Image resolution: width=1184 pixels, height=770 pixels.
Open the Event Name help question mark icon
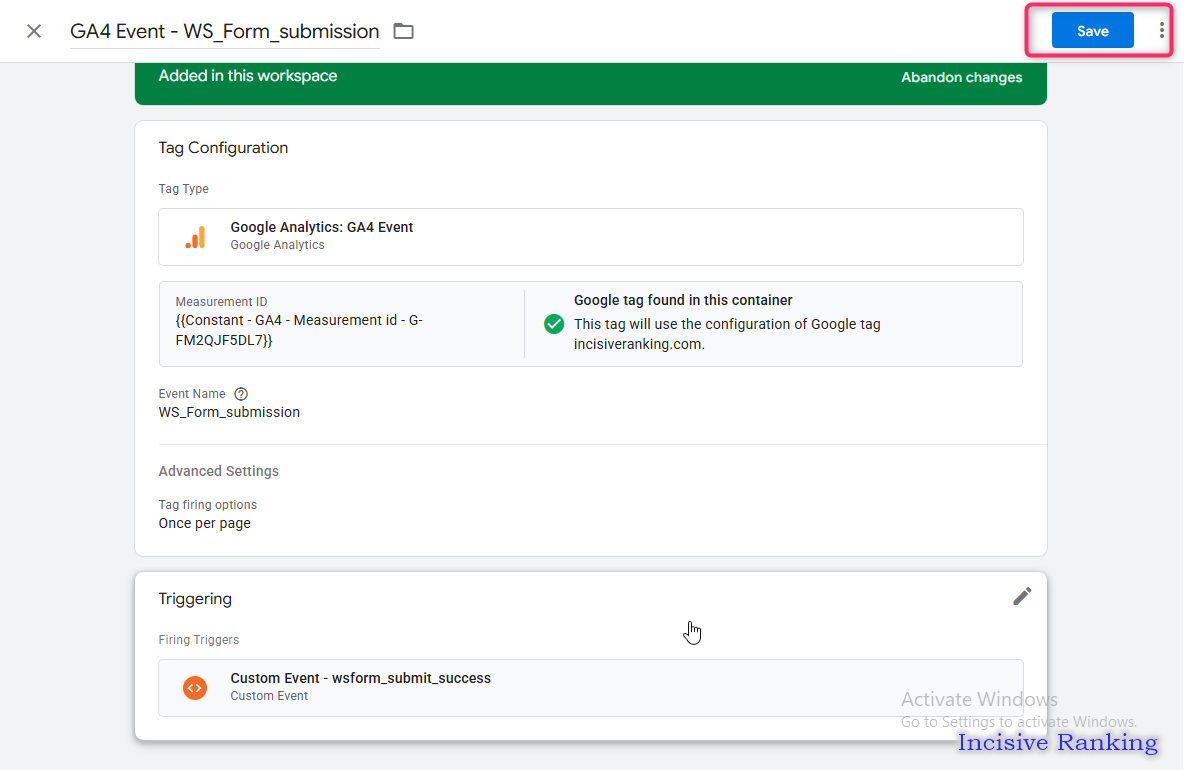(x=241, y=394)
